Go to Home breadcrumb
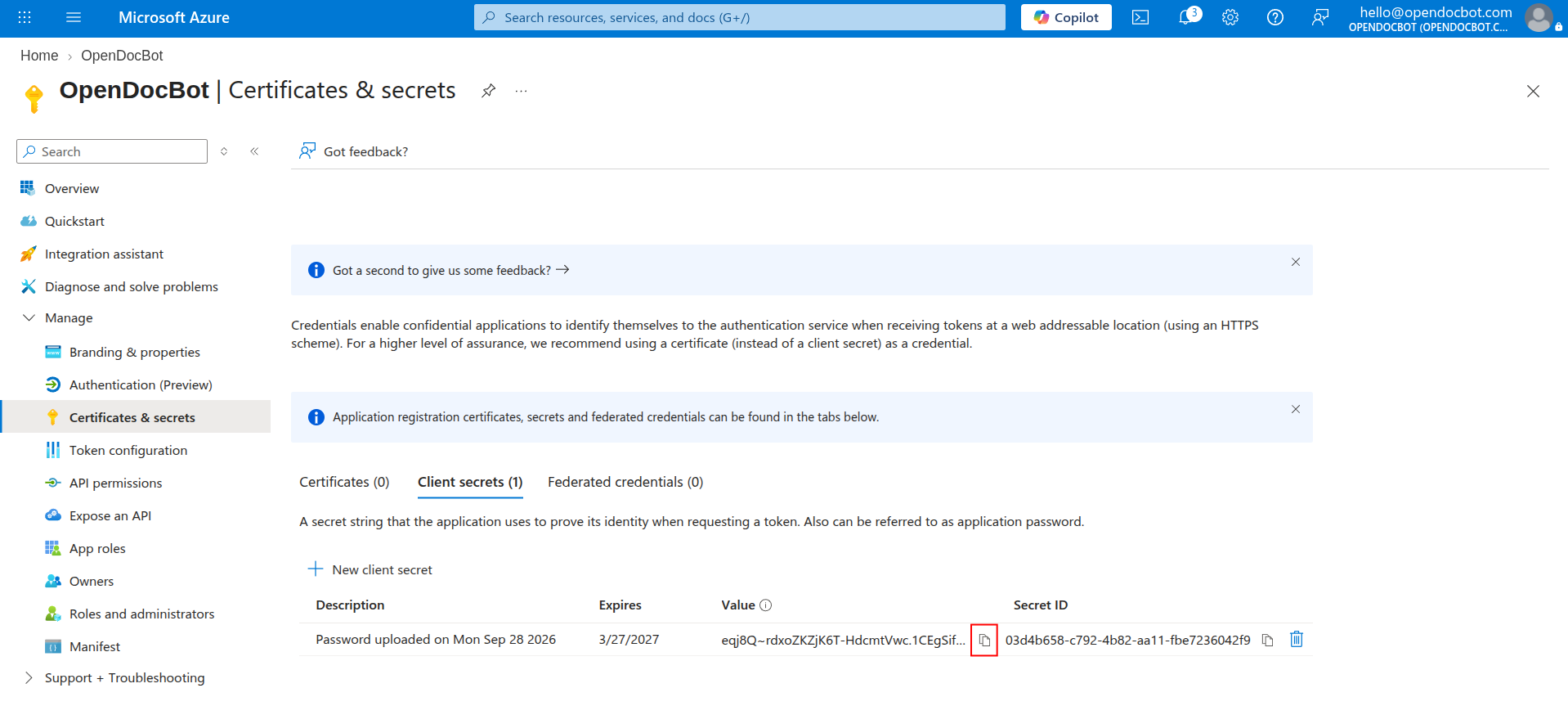The image size is (1568, 724). pos(39,56)
